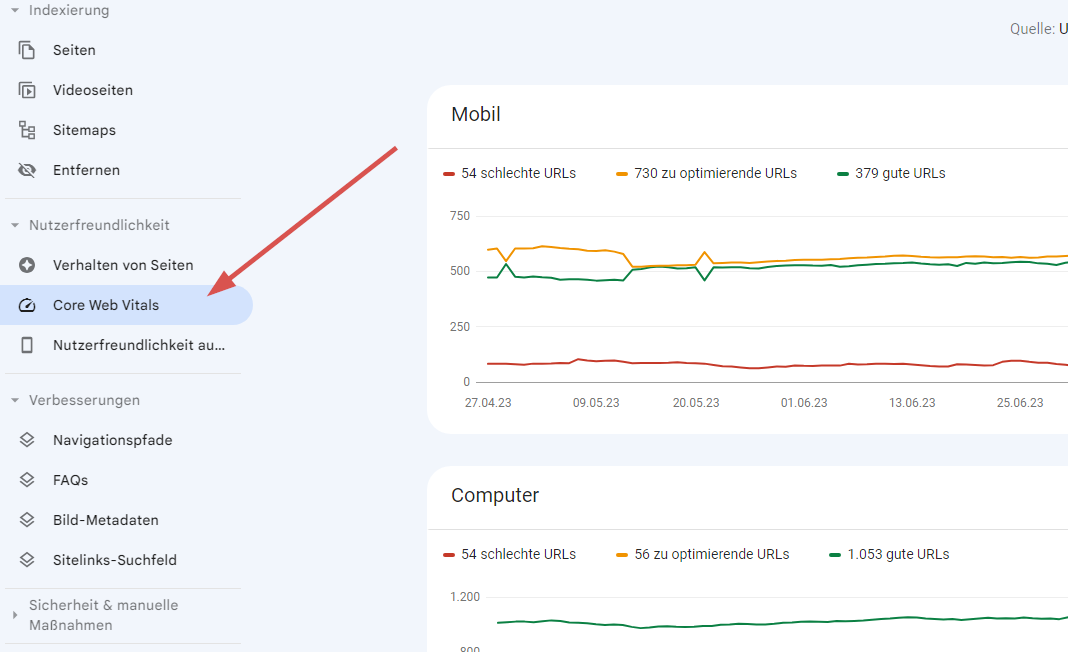Click '379 gute URLs' legend
Screen dimensions: 1068x652
[x=900, y=173]
